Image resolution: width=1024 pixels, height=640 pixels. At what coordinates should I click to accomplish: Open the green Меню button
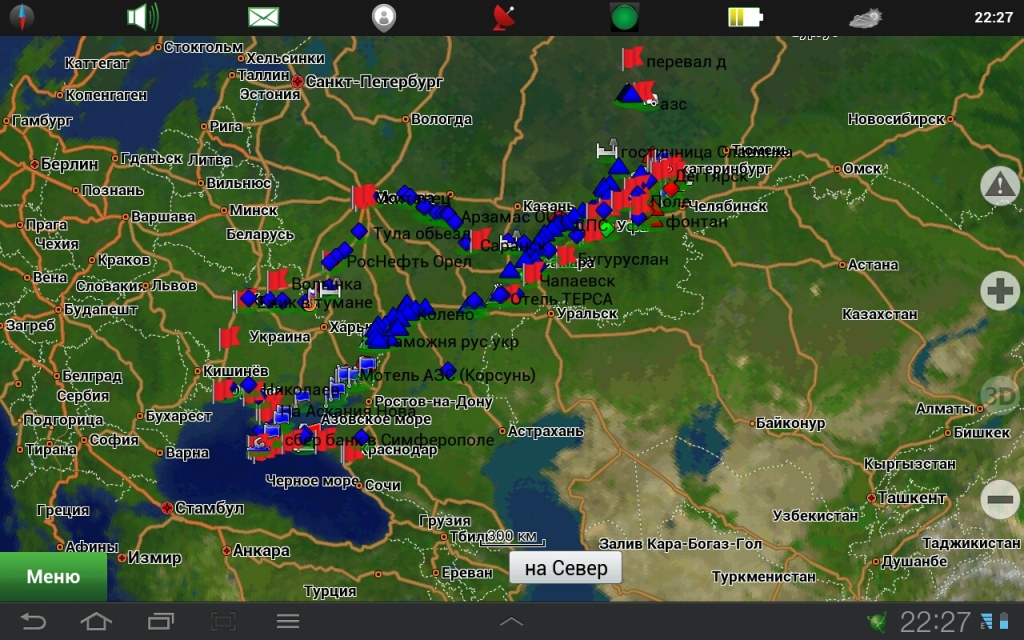[x=53, y=577]
